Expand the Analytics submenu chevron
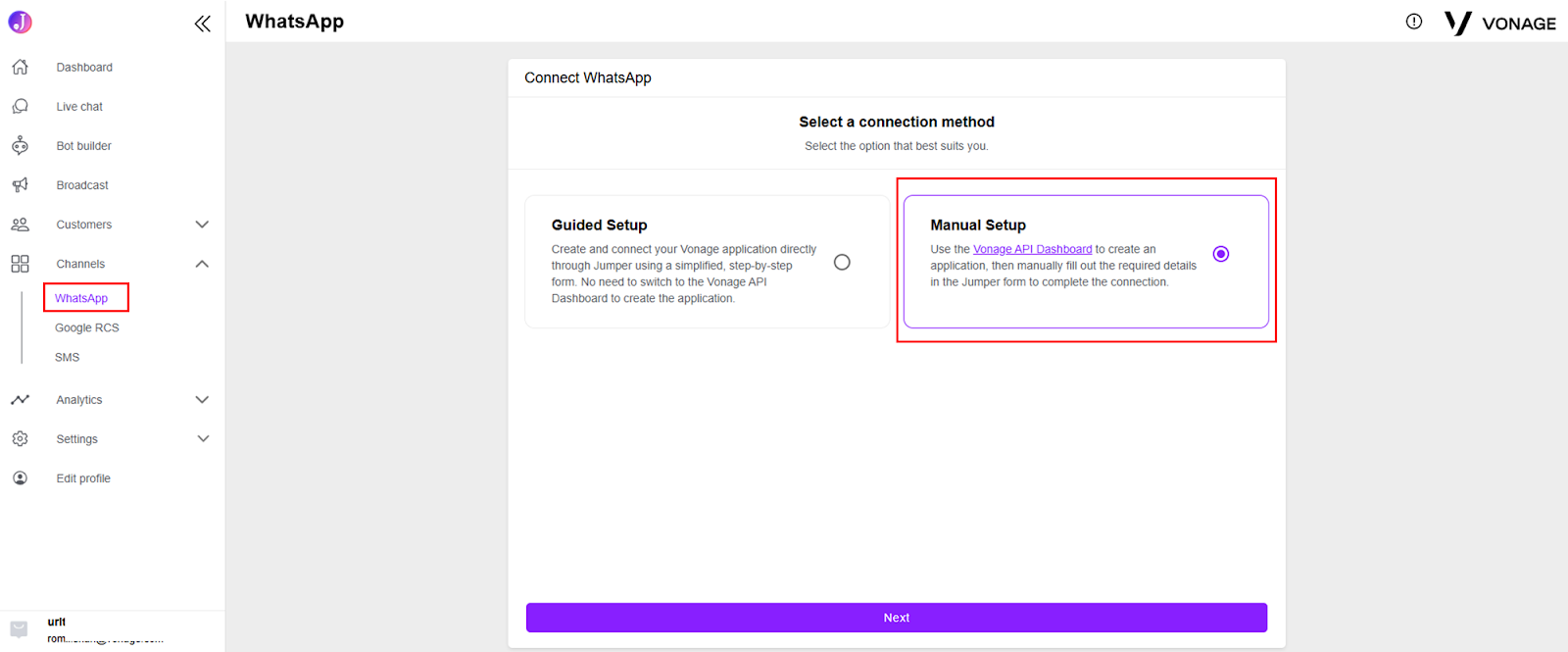 click(202, 400)
